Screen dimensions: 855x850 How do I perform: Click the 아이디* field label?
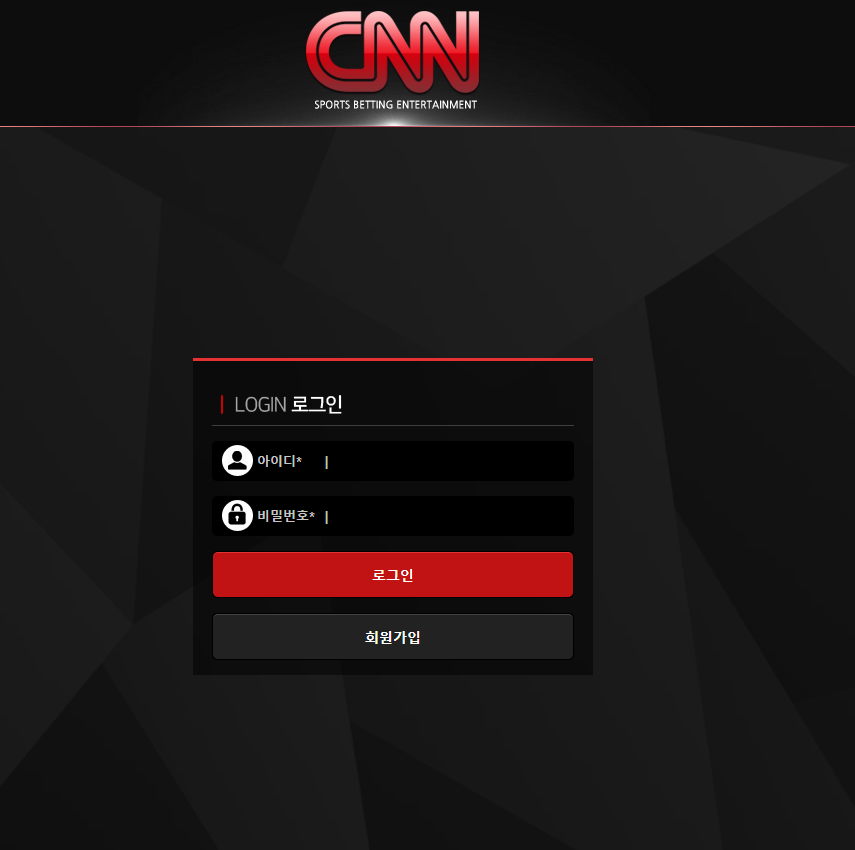pos(279,461)
